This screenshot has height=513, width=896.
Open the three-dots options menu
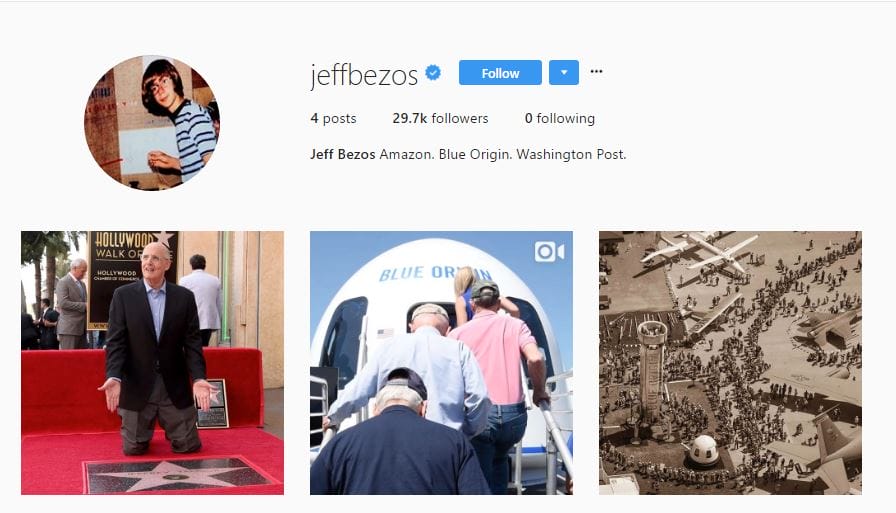pos(596,71)
